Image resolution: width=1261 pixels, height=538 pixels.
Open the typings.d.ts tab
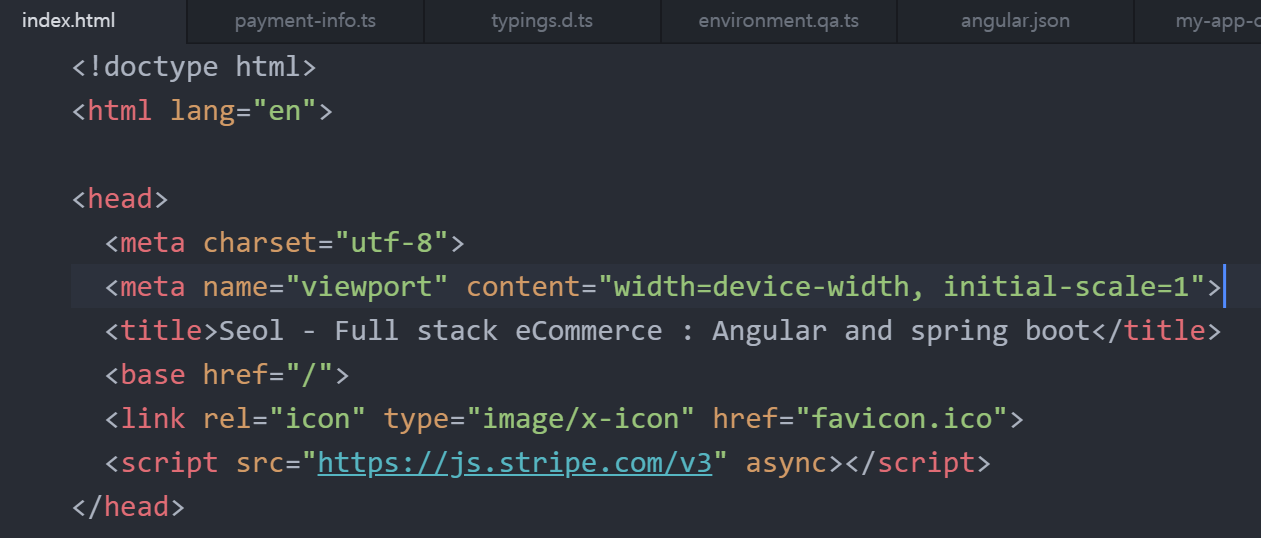[x=542, y=21]
